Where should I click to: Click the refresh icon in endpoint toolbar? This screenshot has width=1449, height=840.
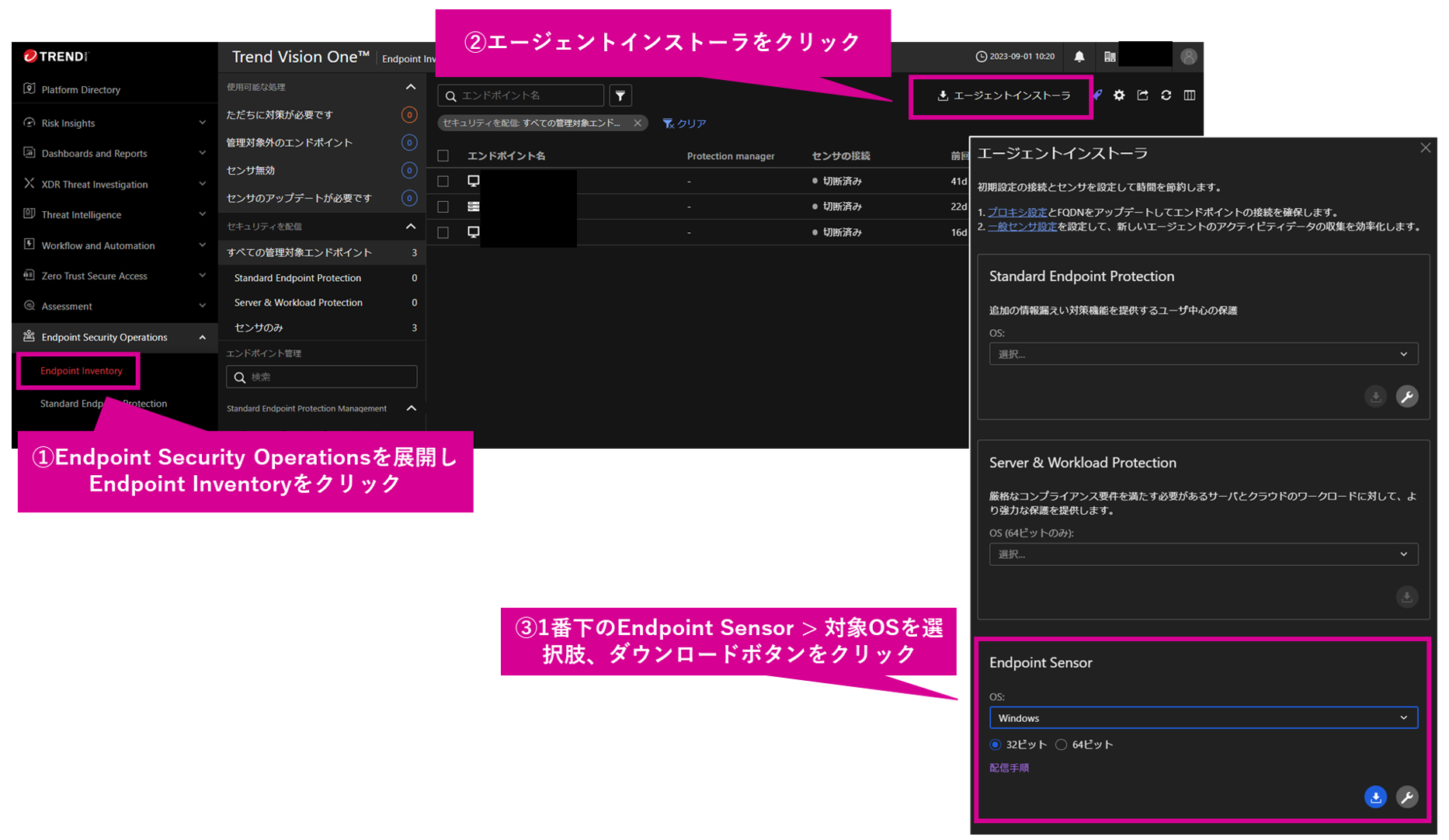click(1166, 95)
